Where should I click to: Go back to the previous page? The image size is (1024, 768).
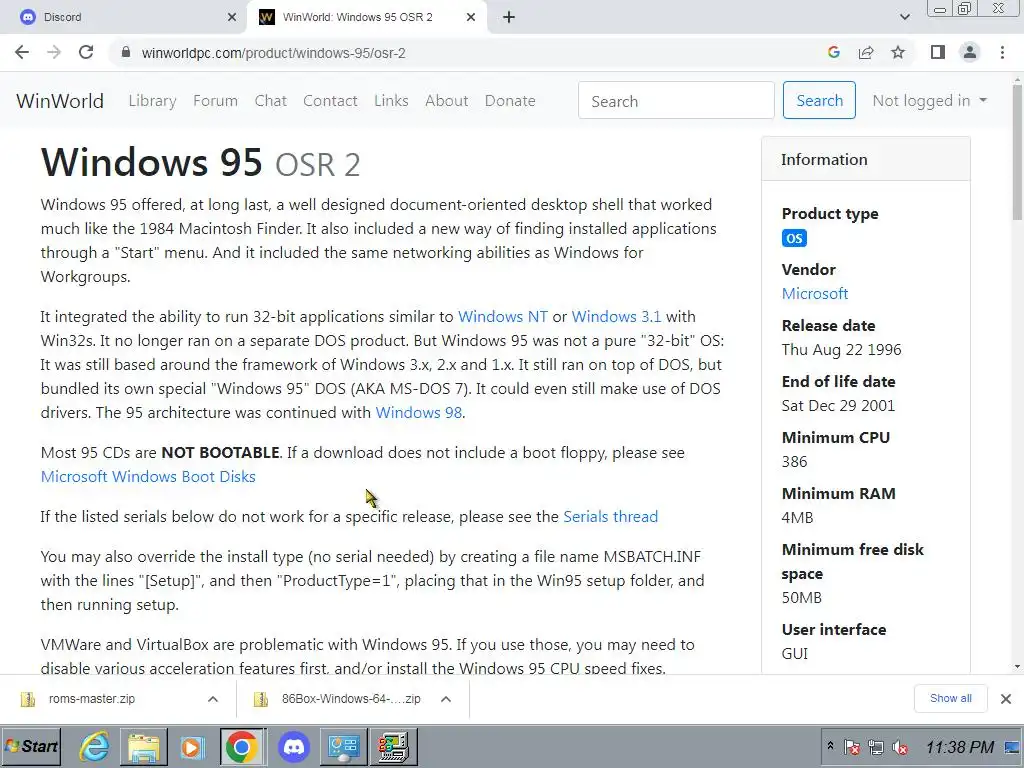[x=22, y=52]
